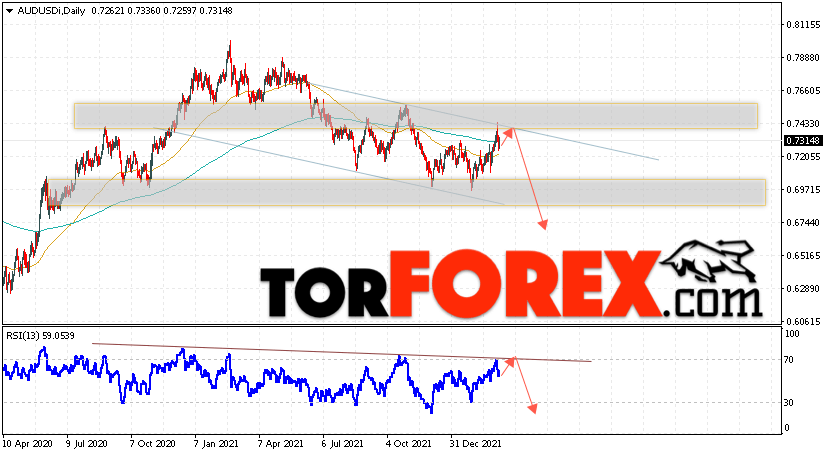
Task: Click the current price label 0.73148
Action: (803, 141)
